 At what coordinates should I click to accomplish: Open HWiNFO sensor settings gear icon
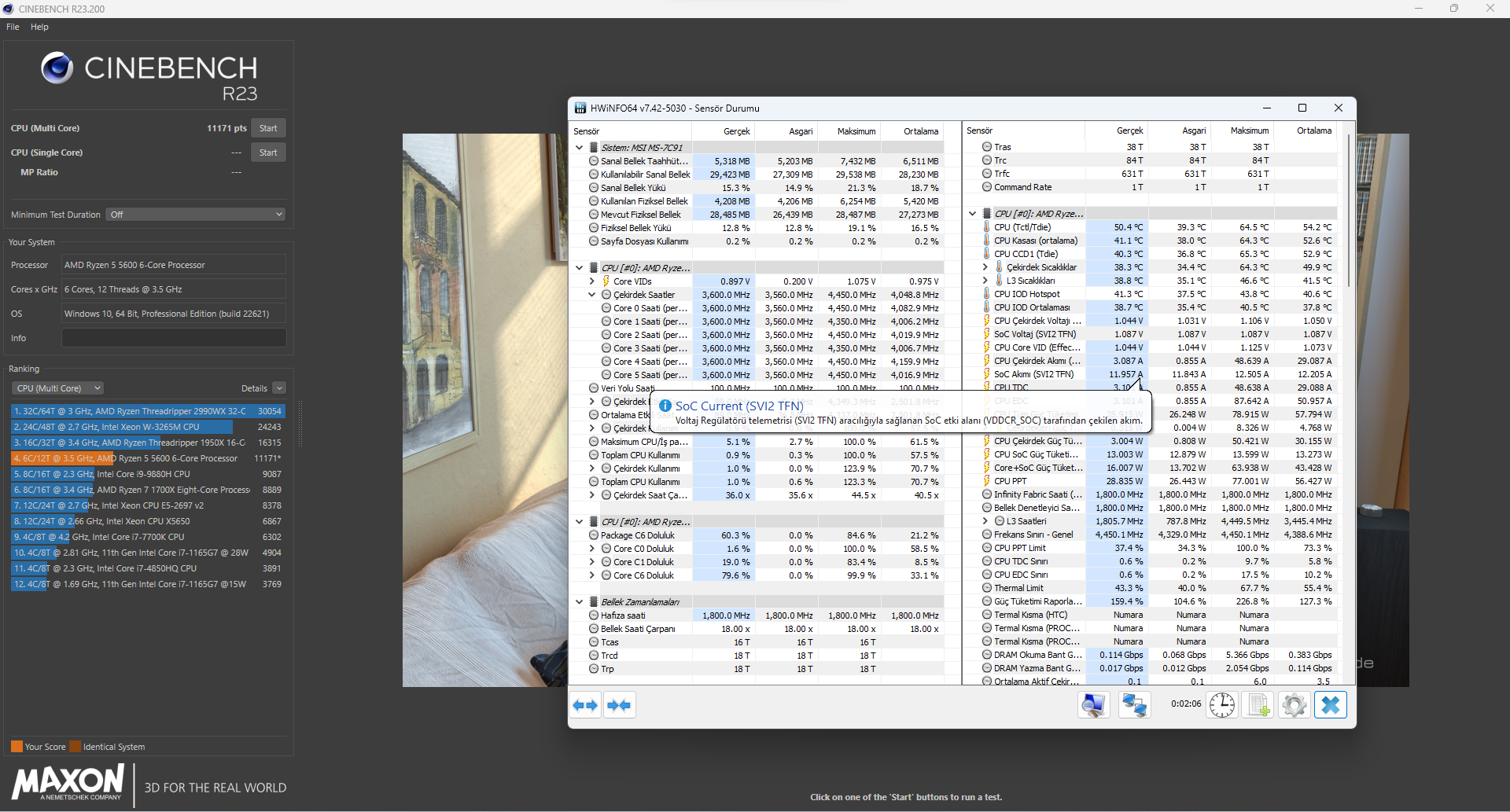tap(1294, 705)
